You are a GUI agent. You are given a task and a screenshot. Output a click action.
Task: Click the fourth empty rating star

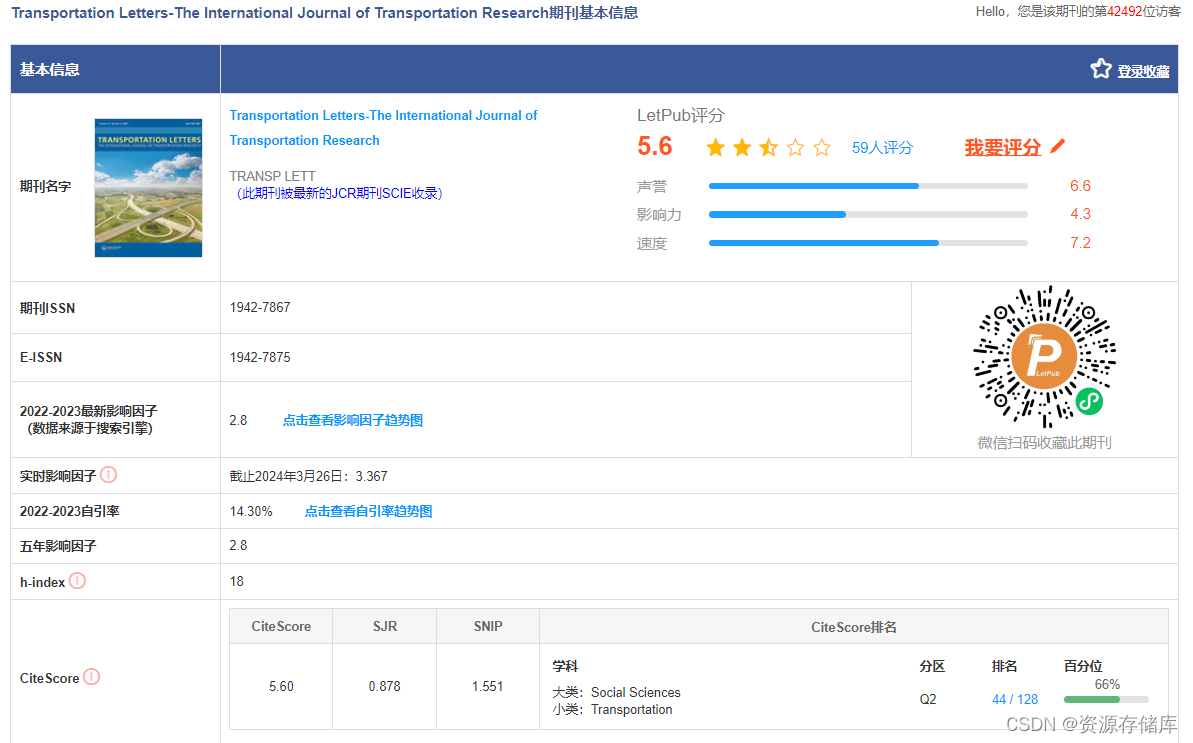[795, 148]
